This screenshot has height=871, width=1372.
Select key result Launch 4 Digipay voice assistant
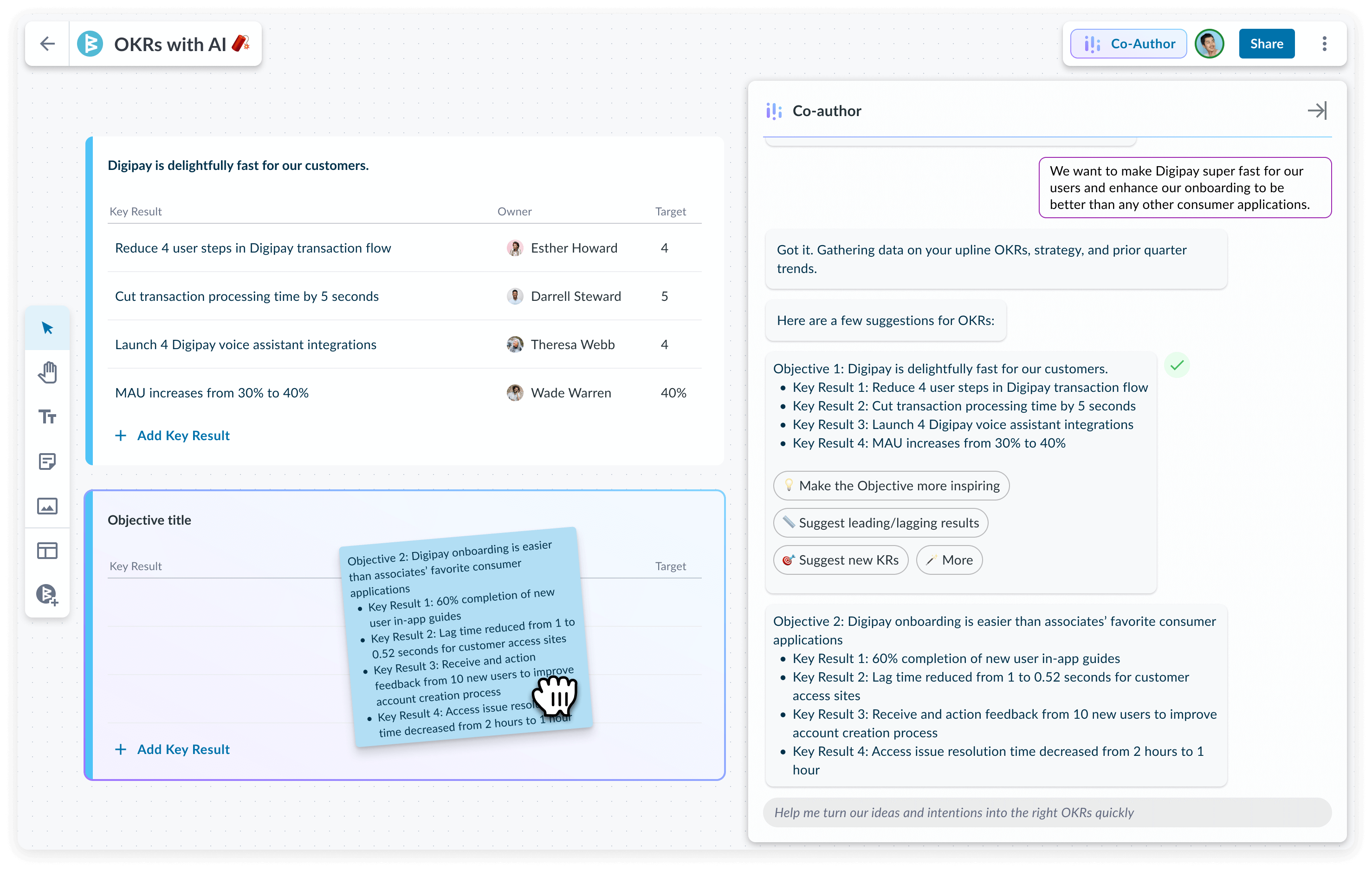coord(405,344)
